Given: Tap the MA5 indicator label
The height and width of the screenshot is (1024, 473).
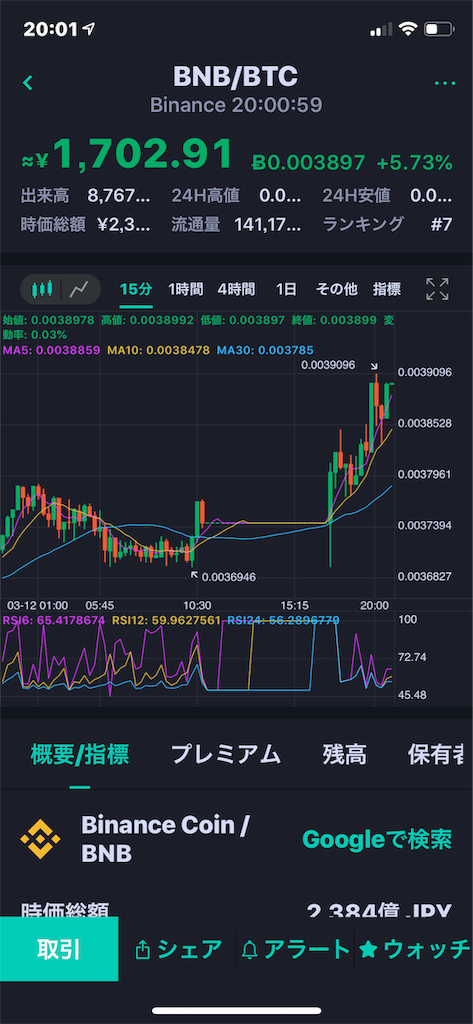Looking at the screenshot, I should tap(52, 350).
